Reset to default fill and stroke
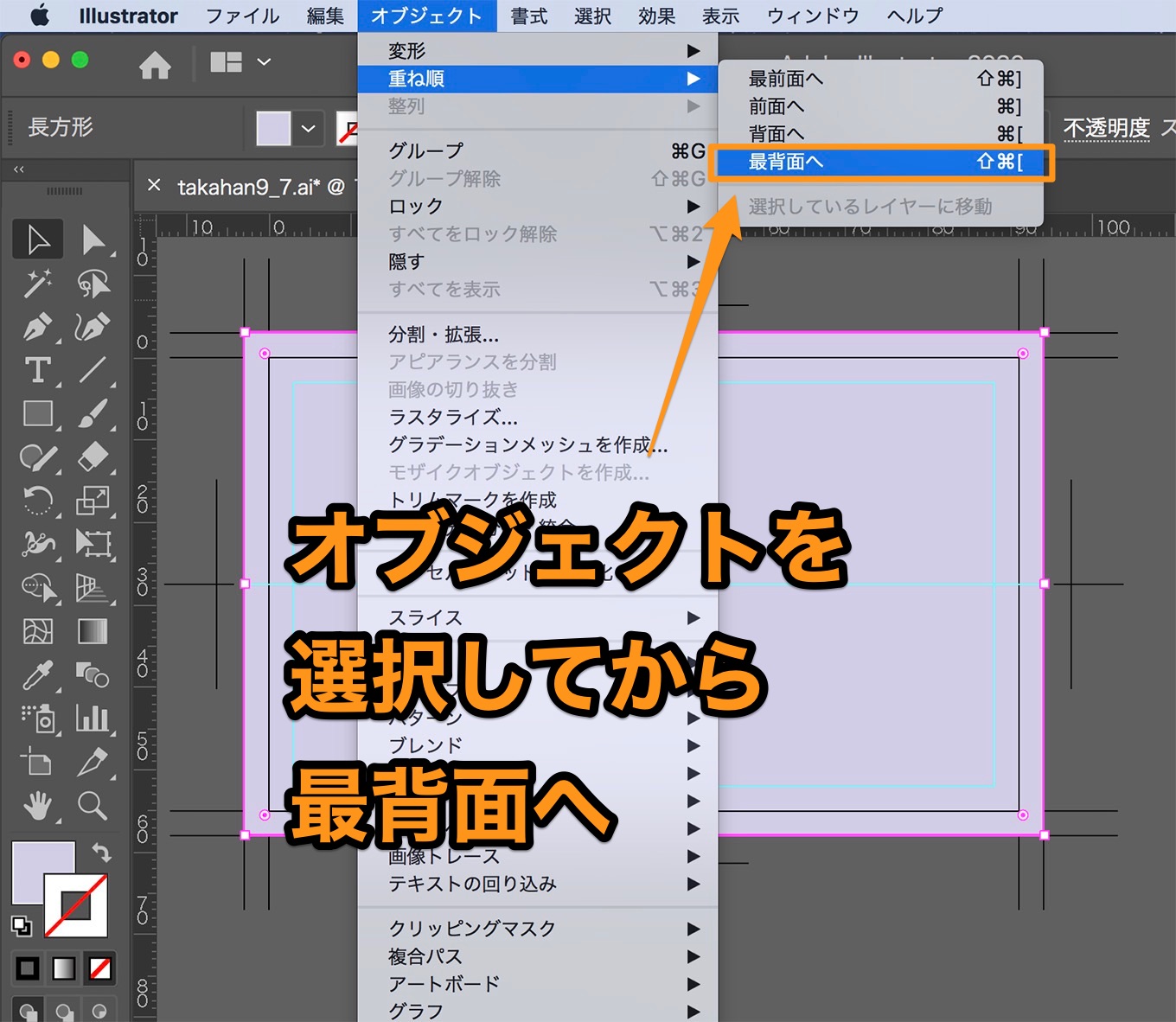 (21, 926)
